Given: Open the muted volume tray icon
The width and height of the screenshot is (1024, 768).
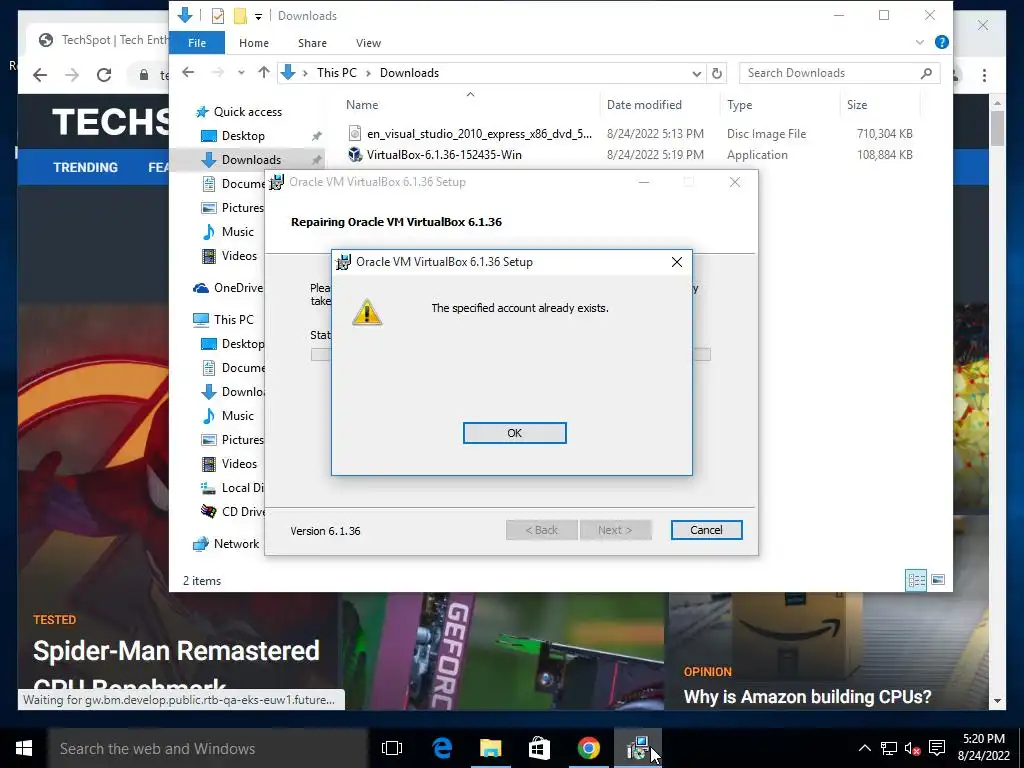Looking at the screenshot, I should click(x=912, y=748).
